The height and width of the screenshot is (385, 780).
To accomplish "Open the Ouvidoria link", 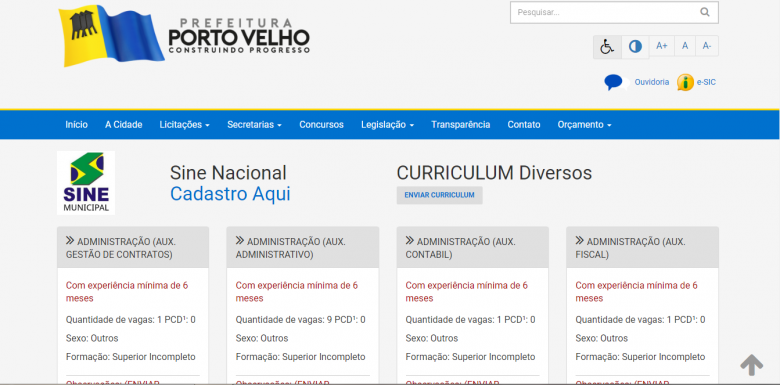I will 652,82.
